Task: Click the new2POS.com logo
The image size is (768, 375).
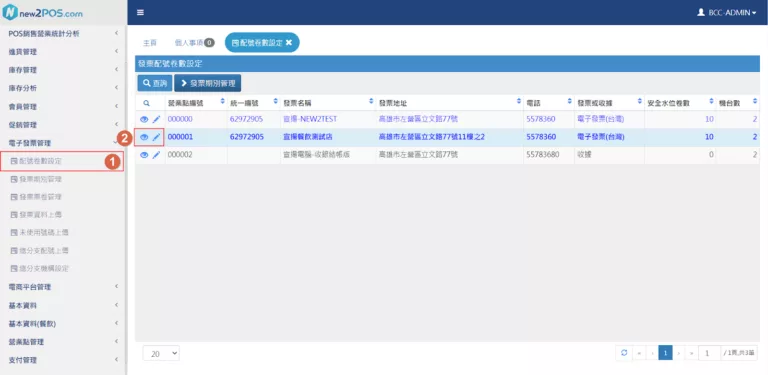Action: [x=43, y=13]
